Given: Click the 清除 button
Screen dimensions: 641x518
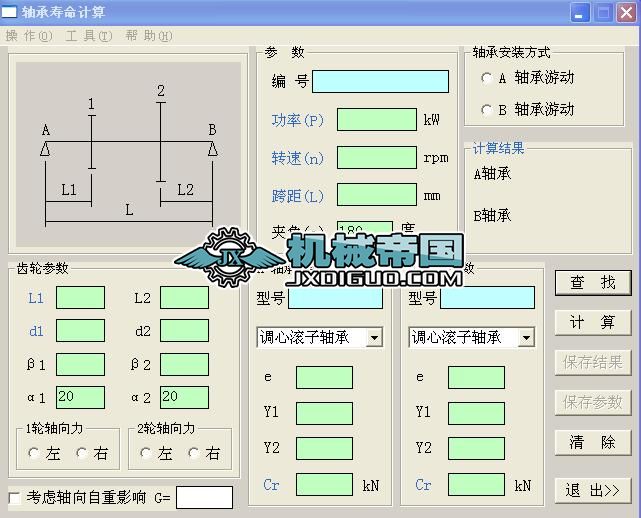Looking at the screenshot, I should pos(593,442).
